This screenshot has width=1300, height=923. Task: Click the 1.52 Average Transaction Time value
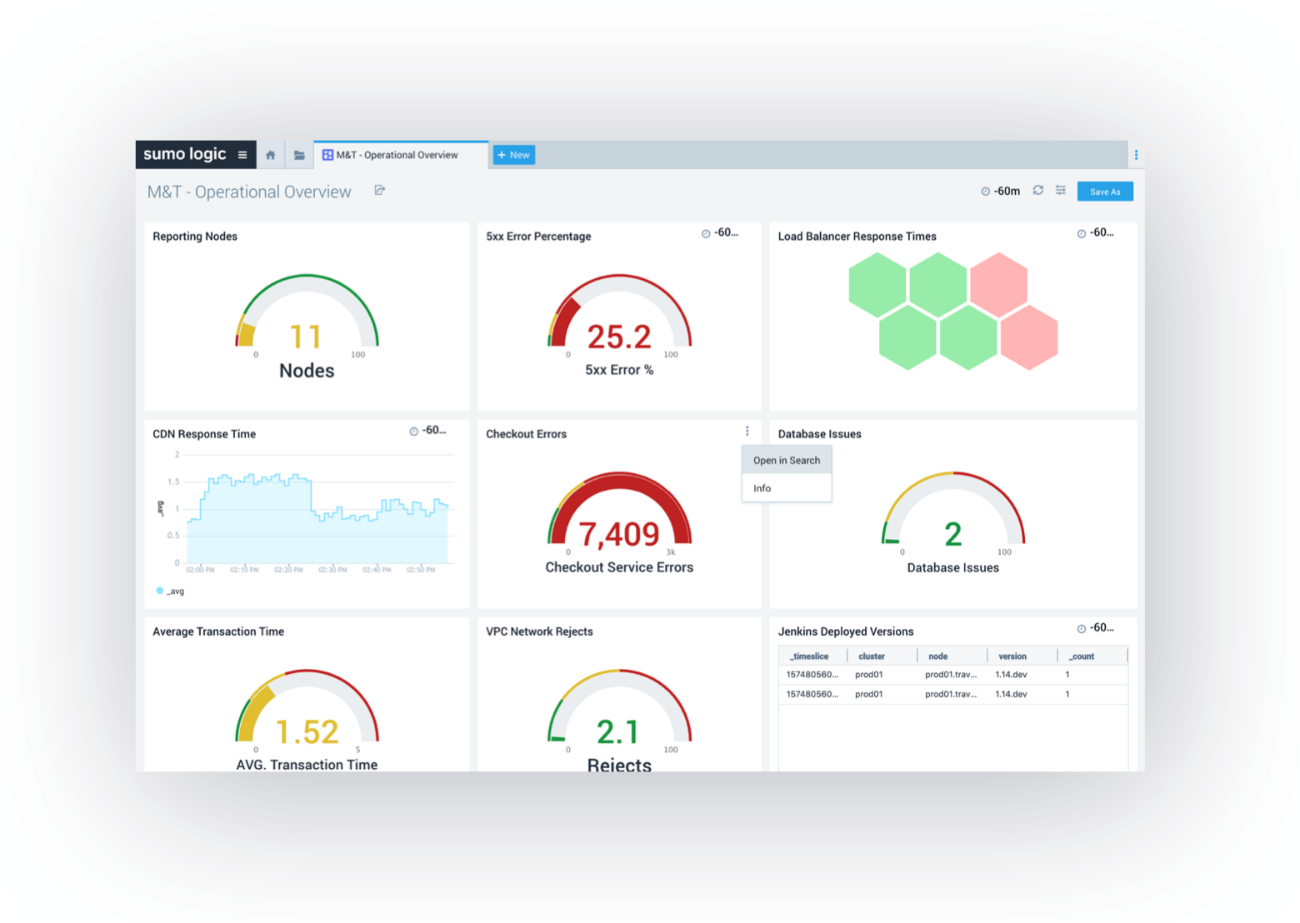tap(306, 732)
